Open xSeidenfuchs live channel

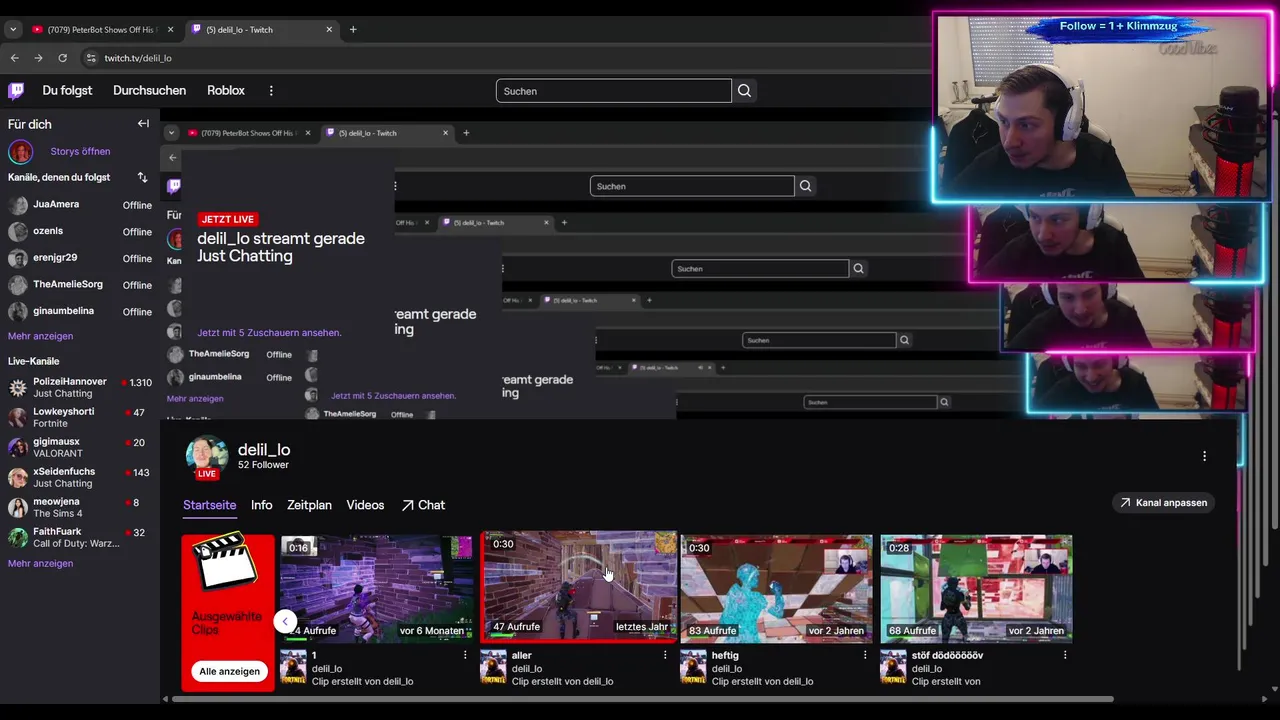click(80, 478)
